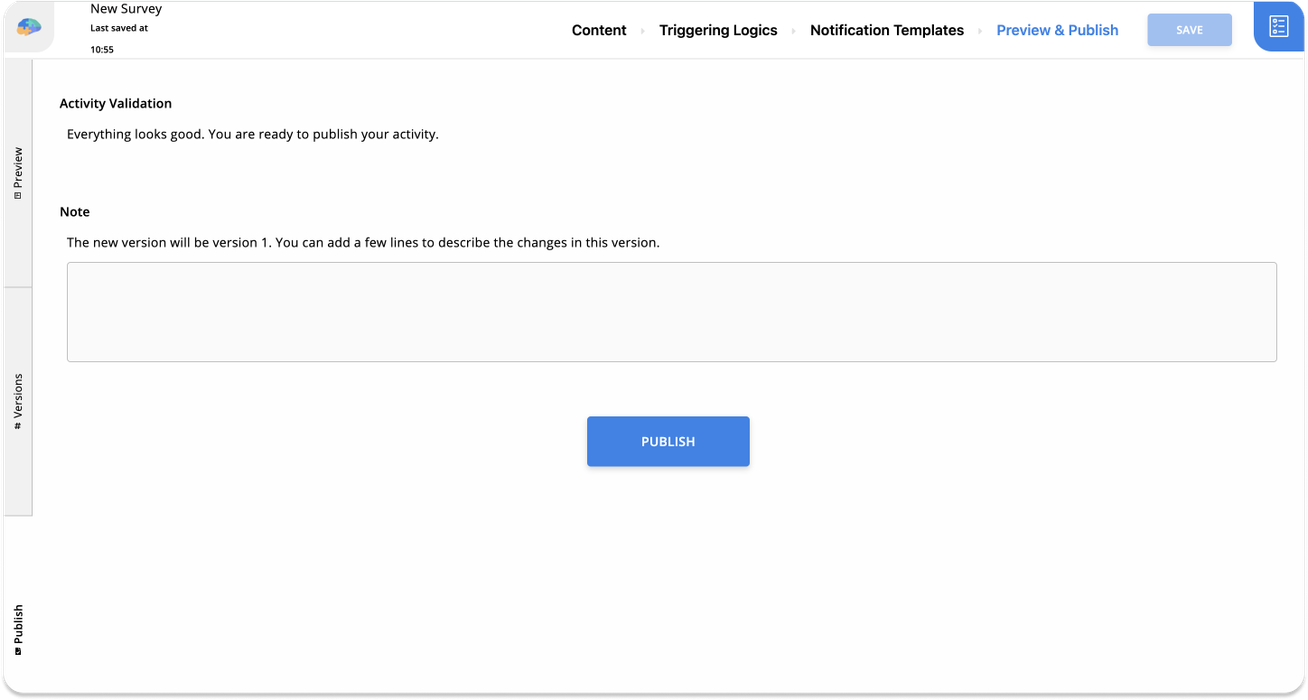Click the SAVE button

1189,29
